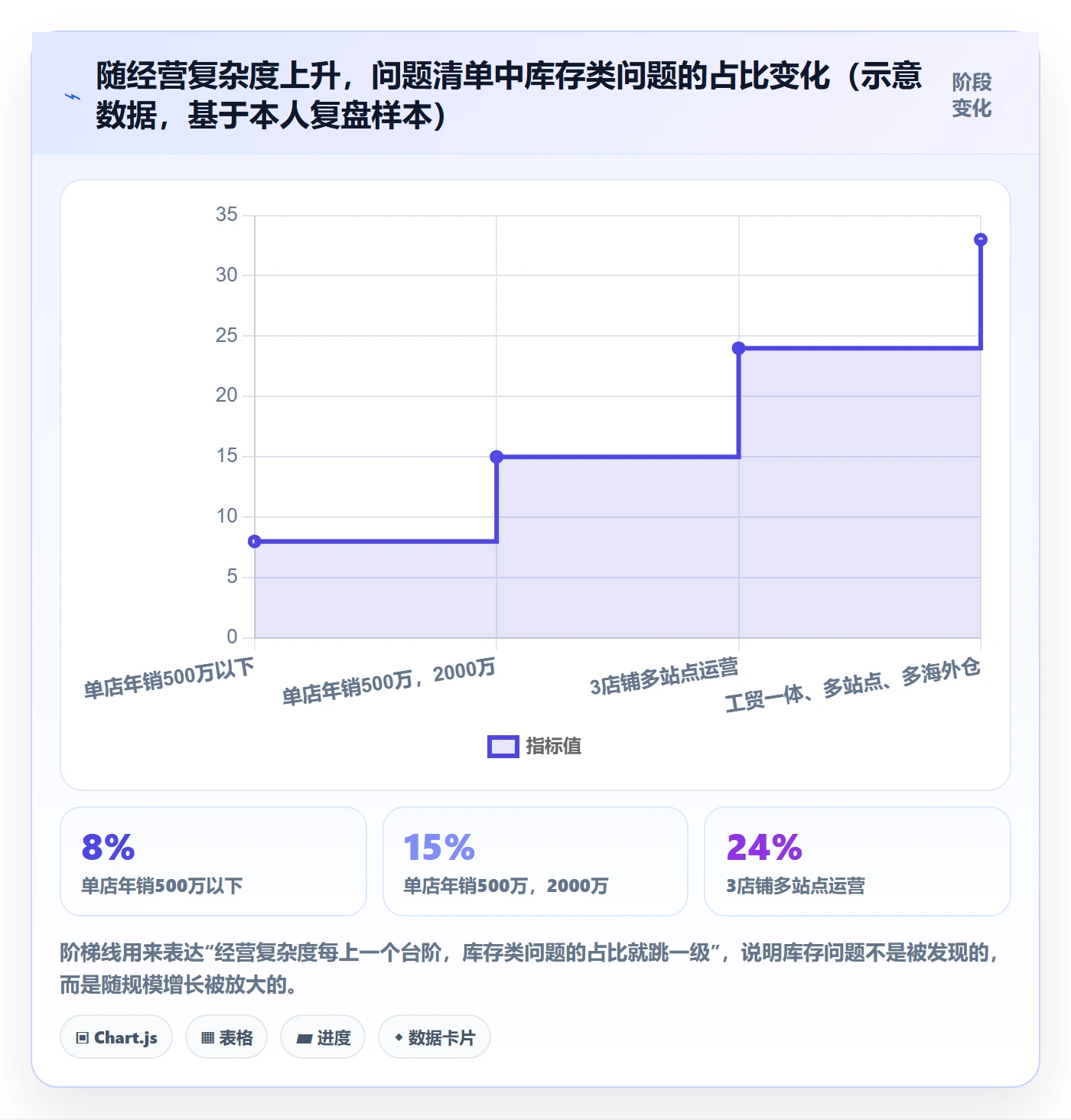Select the 表格 tag chip
Image resolution: width=1071 pixels, height=1120 pixels.
[x=226, y=1037]
